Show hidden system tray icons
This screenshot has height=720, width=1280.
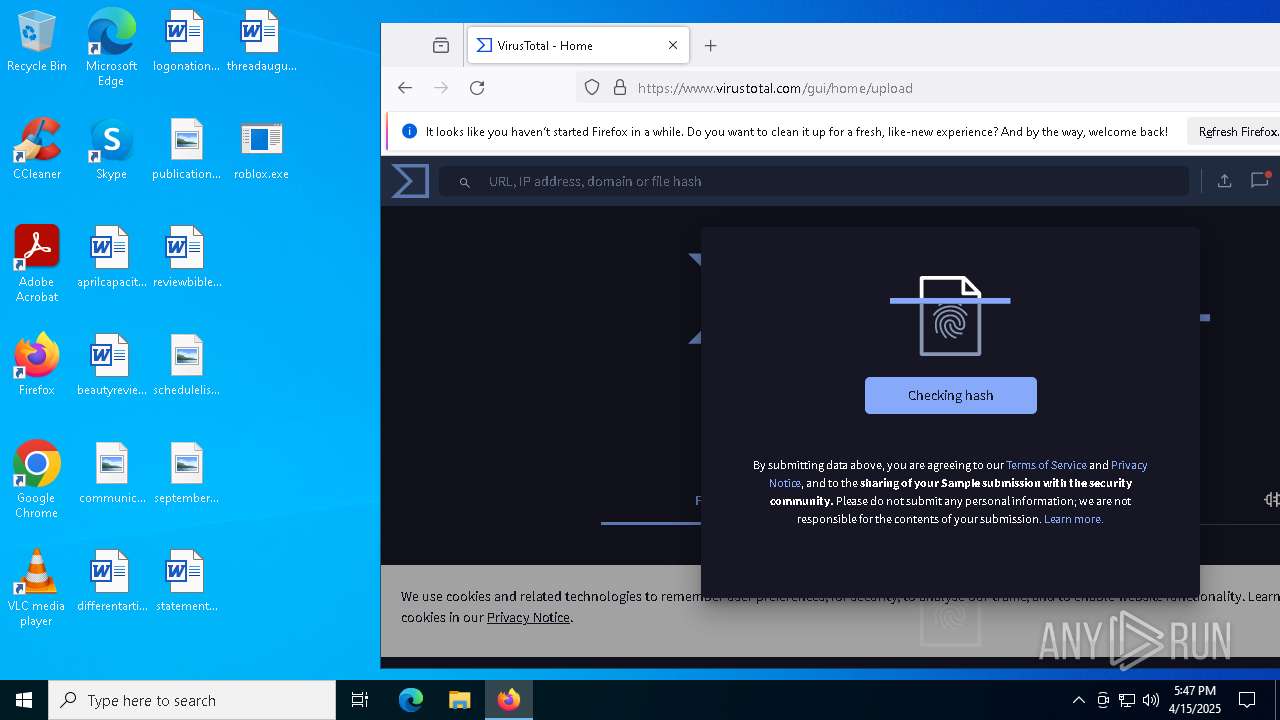pos(1078,700)
